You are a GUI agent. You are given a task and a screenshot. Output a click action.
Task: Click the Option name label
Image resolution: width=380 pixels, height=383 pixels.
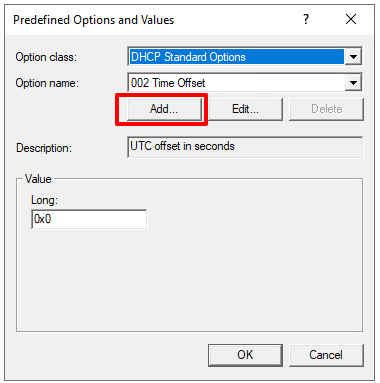(47, 83)
